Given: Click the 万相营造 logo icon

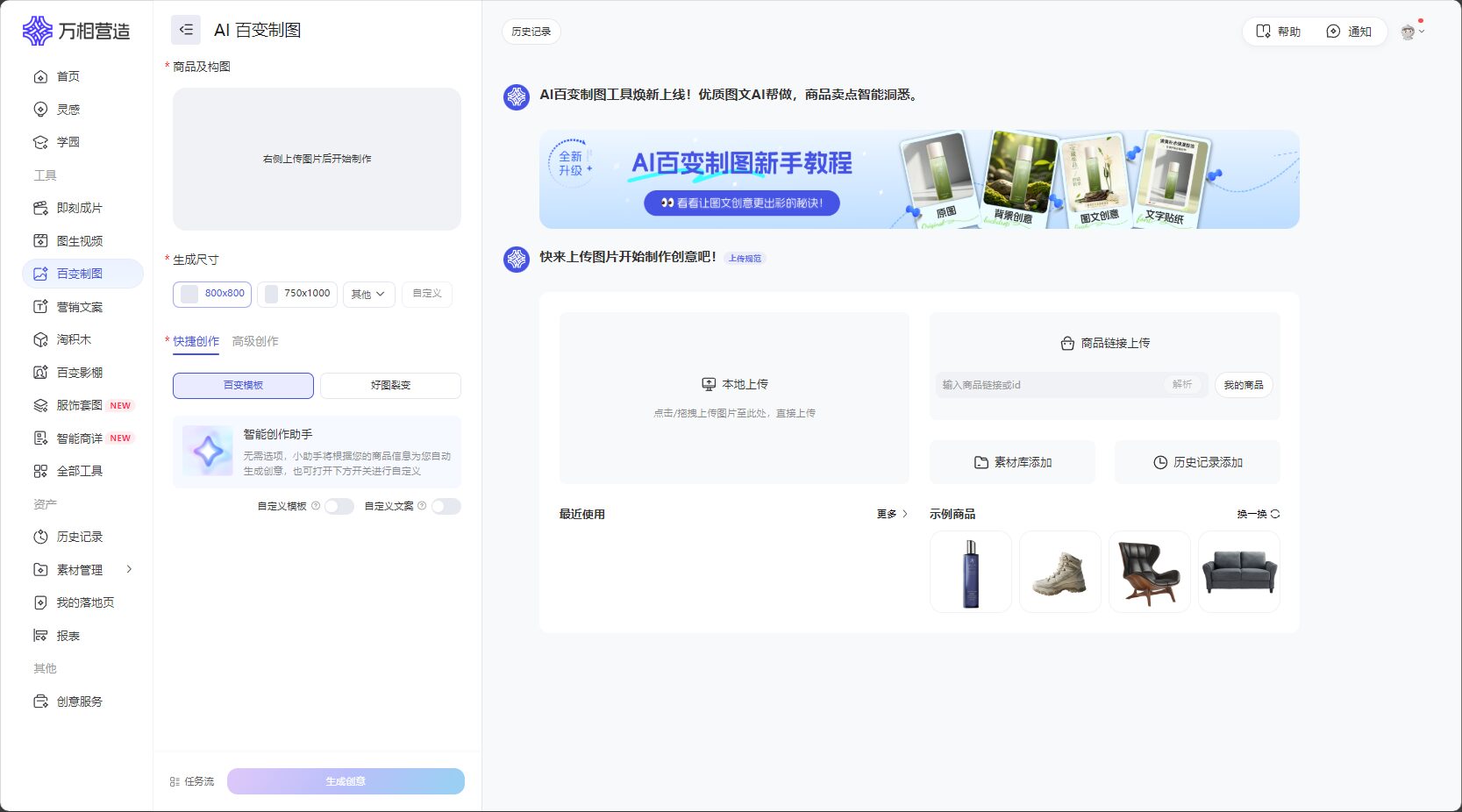Looking at the screenshot, I should click(x=37, y=31).
